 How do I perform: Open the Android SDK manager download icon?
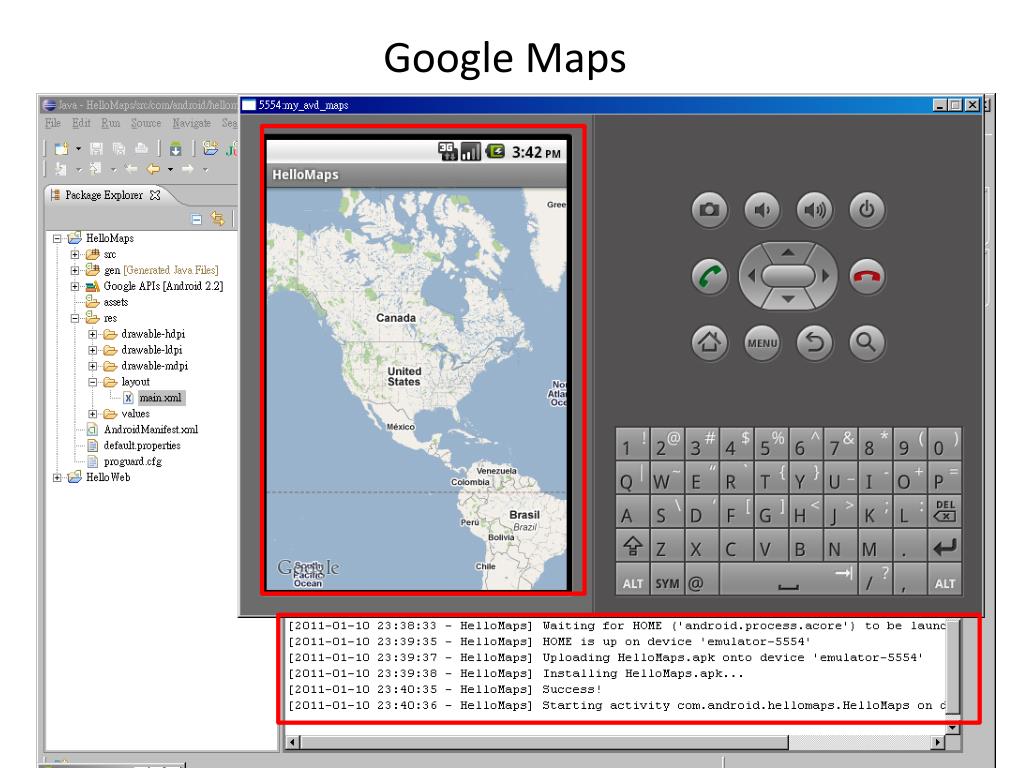pyautogui.click(x=176, y=149)
